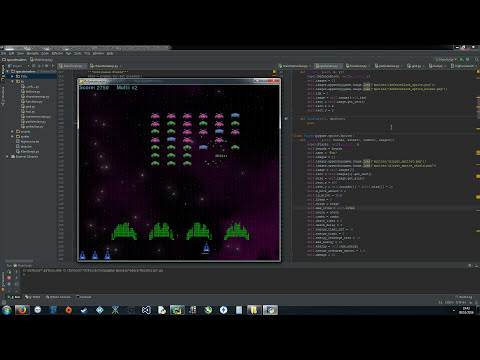480x360 pixels.
Task: Open the run configuration dropdown
Action: pos(446,59)
